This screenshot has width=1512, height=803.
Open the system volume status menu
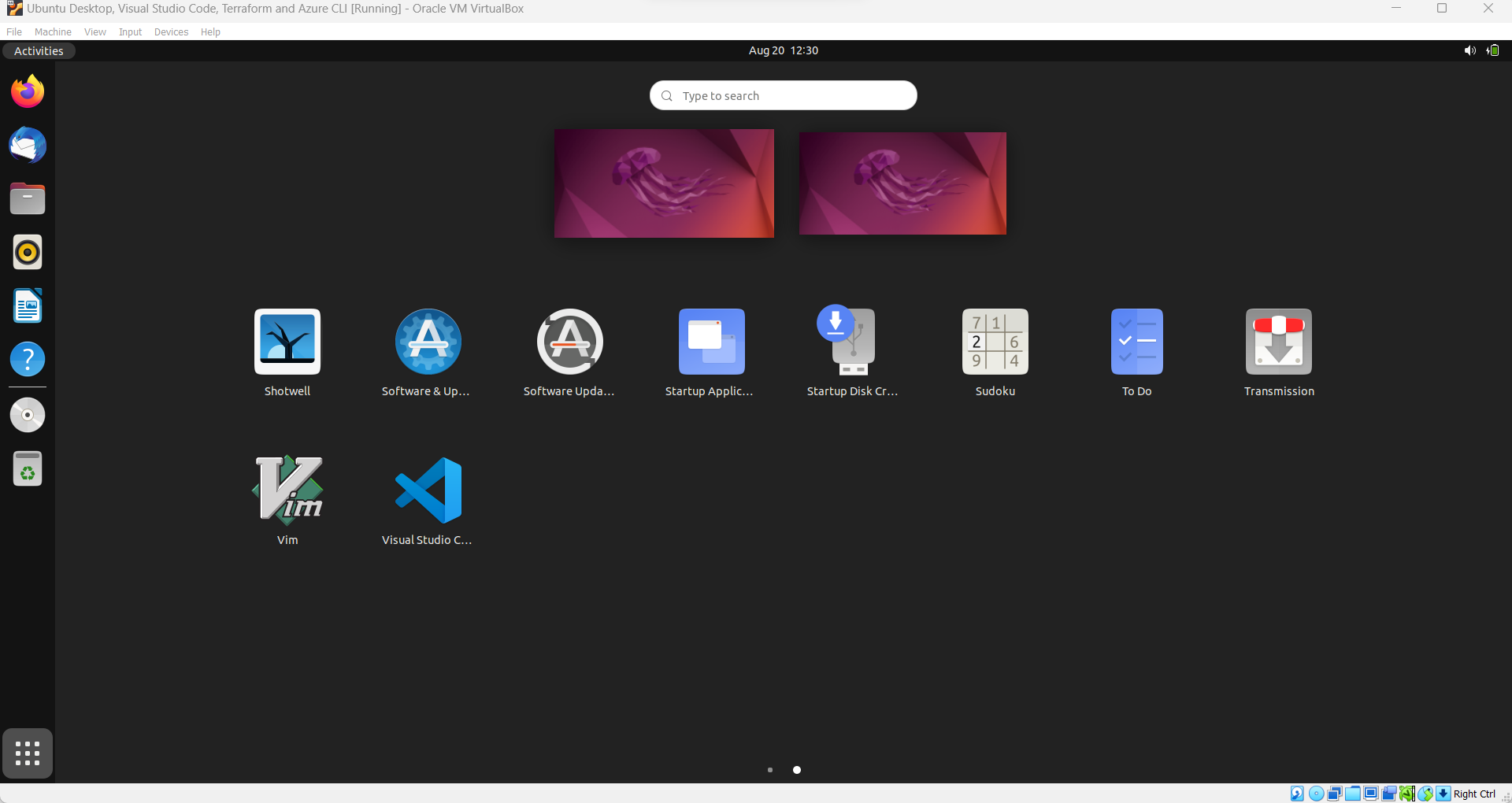1469,50
